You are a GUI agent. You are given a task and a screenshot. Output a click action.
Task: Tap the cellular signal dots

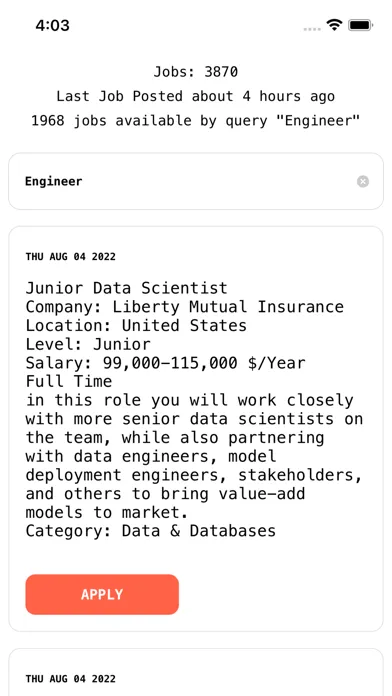(312, 29)
